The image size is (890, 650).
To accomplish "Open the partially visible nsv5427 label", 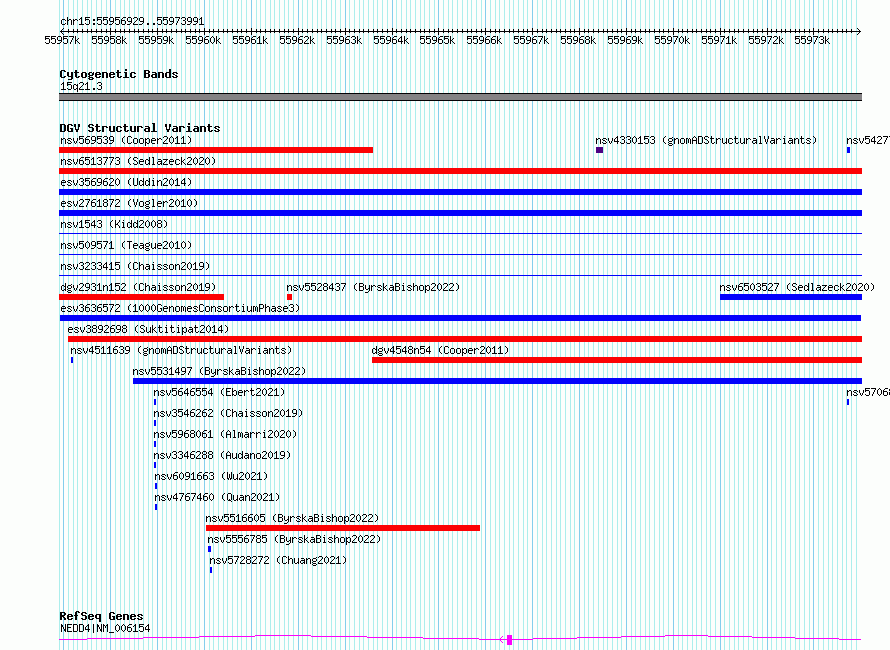I will pyautogui.click(x=868, y=140).
